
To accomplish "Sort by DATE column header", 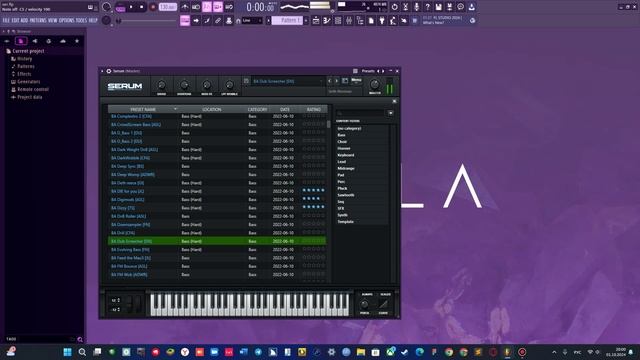I will click(285, 109).
